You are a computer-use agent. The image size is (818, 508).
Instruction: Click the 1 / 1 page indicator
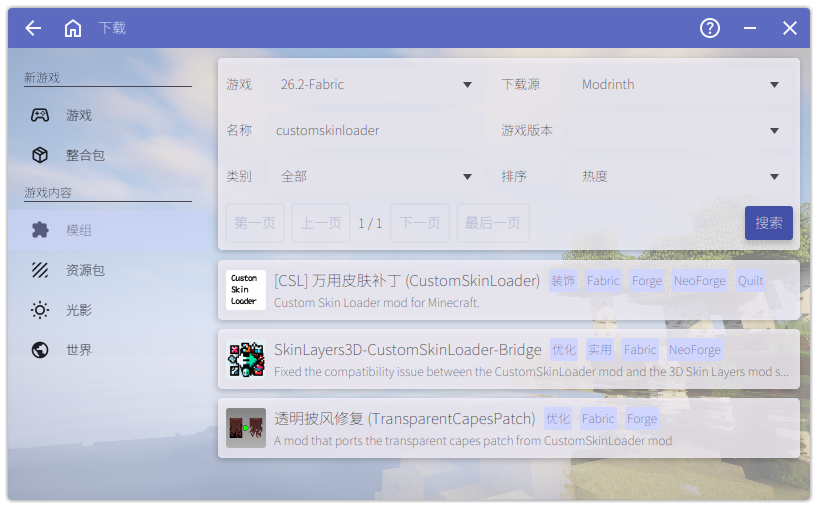(370, 223)
